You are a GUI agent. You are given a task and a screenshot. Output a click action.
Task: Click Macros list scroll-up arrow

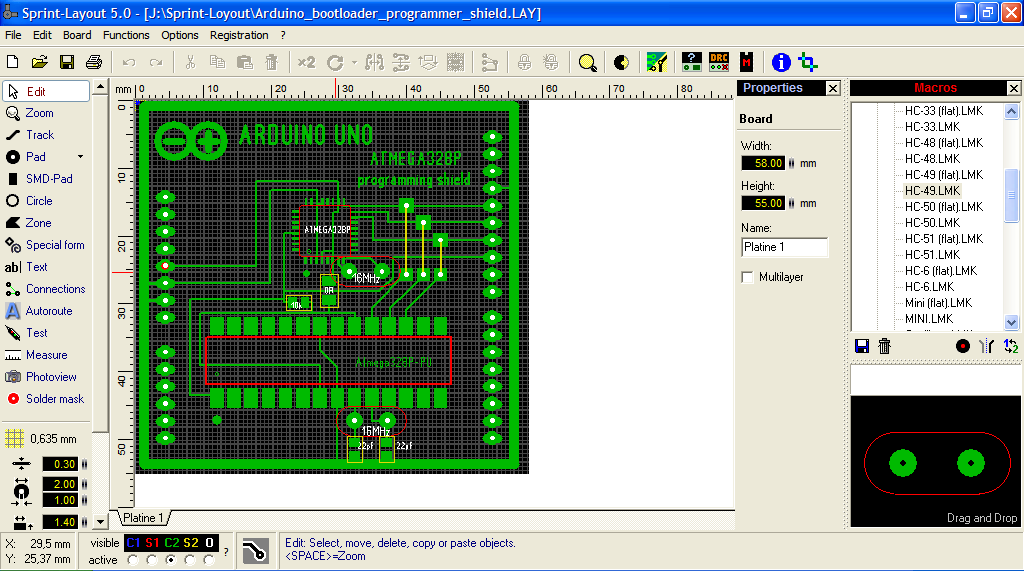[1011, 112]
